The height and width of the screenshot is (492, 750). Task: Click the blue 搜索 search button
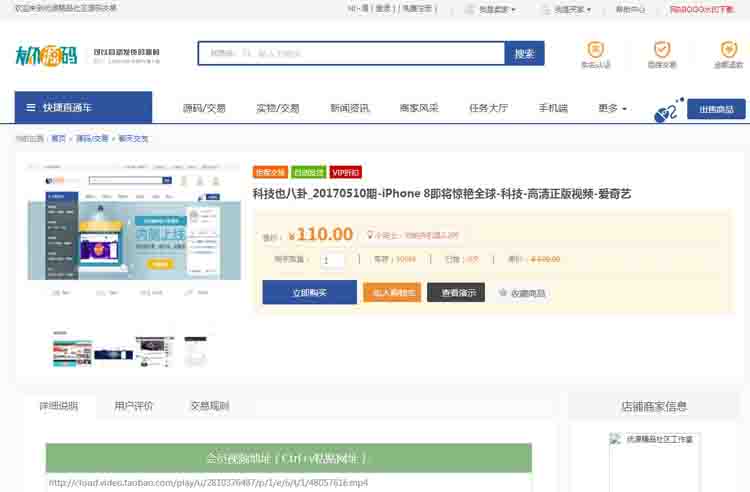(x=524, y=54)
